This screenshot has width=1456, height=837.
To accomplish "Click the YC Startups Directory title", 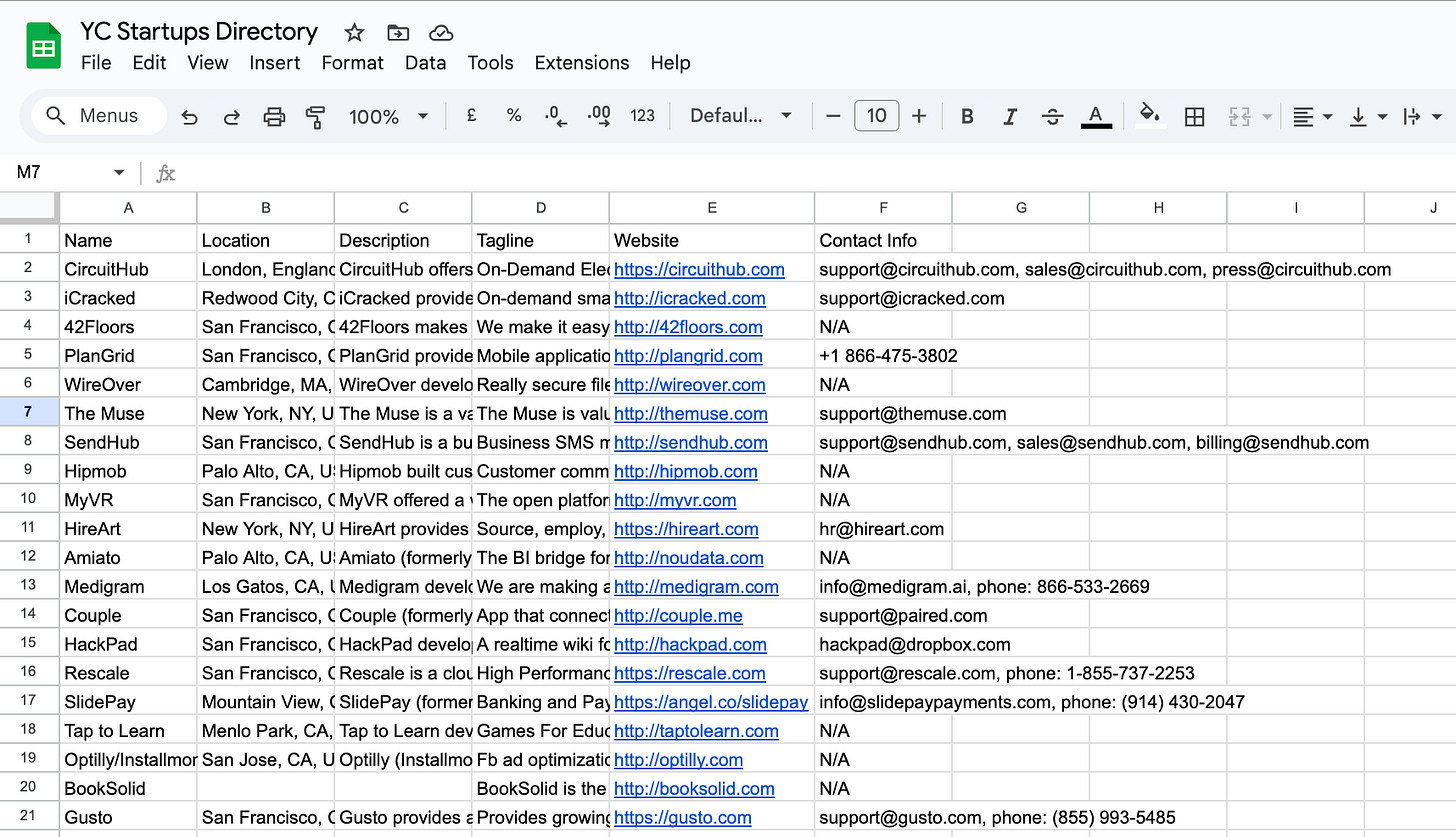I will point(199,32).
